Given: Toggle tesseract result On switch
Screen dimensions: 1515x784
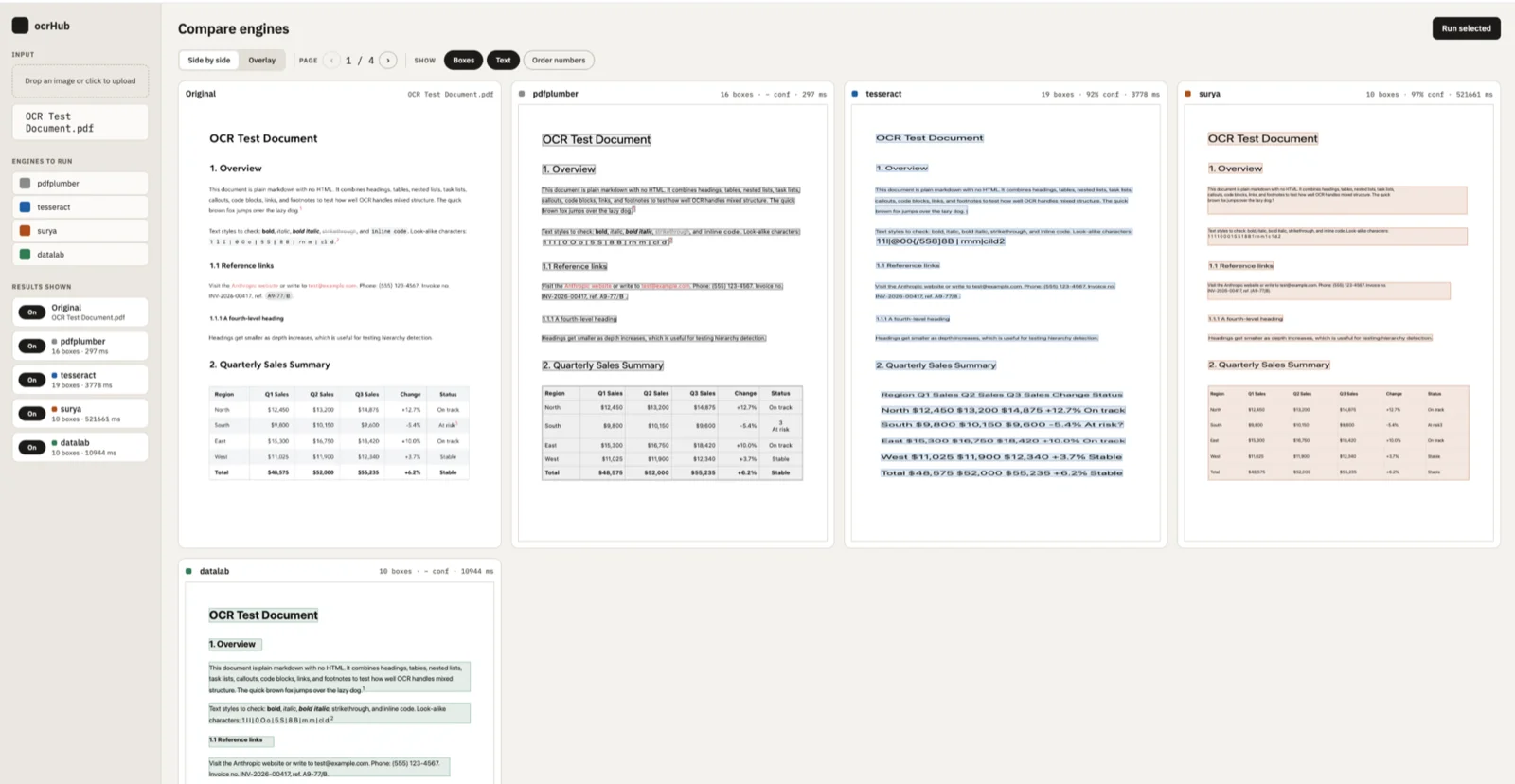Looking at the screenshot, I should click(32, 380).
